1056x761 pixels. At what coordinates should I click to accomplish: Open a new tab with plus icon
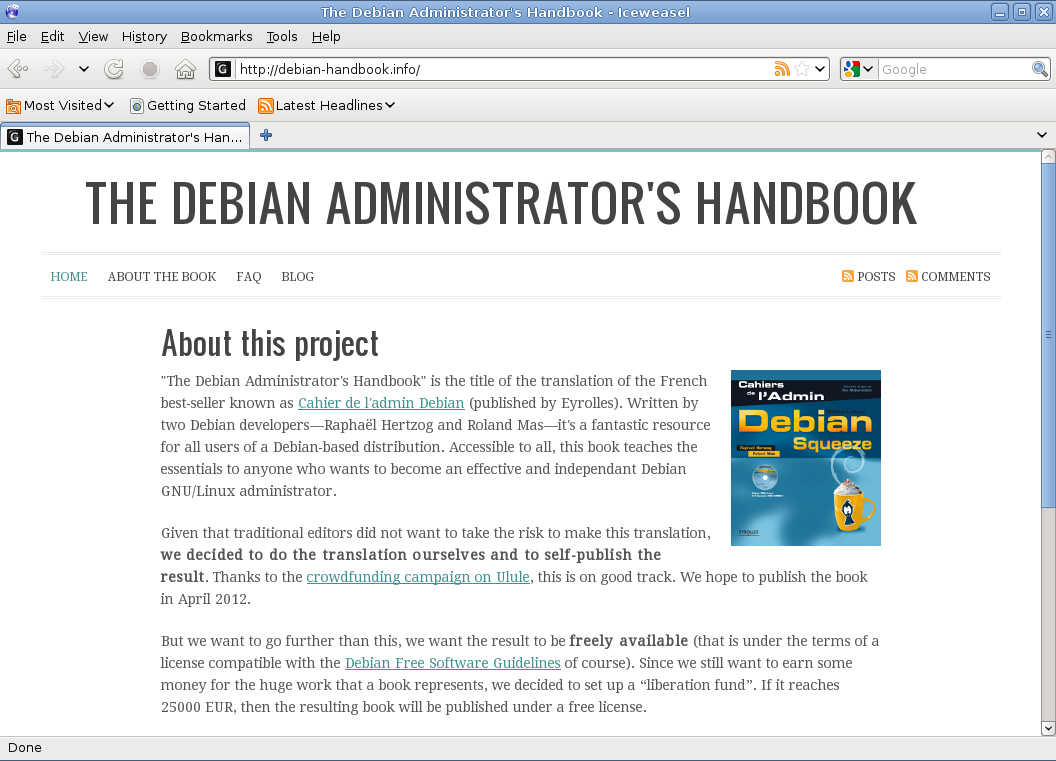[x=266, y=135]
